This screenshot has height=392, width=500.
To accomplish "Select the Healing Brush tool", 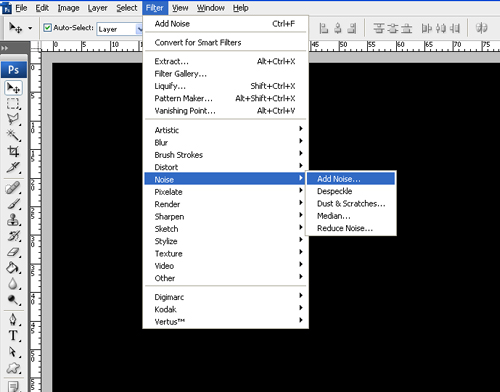I will pyautogui.click(x=13, y=188).
